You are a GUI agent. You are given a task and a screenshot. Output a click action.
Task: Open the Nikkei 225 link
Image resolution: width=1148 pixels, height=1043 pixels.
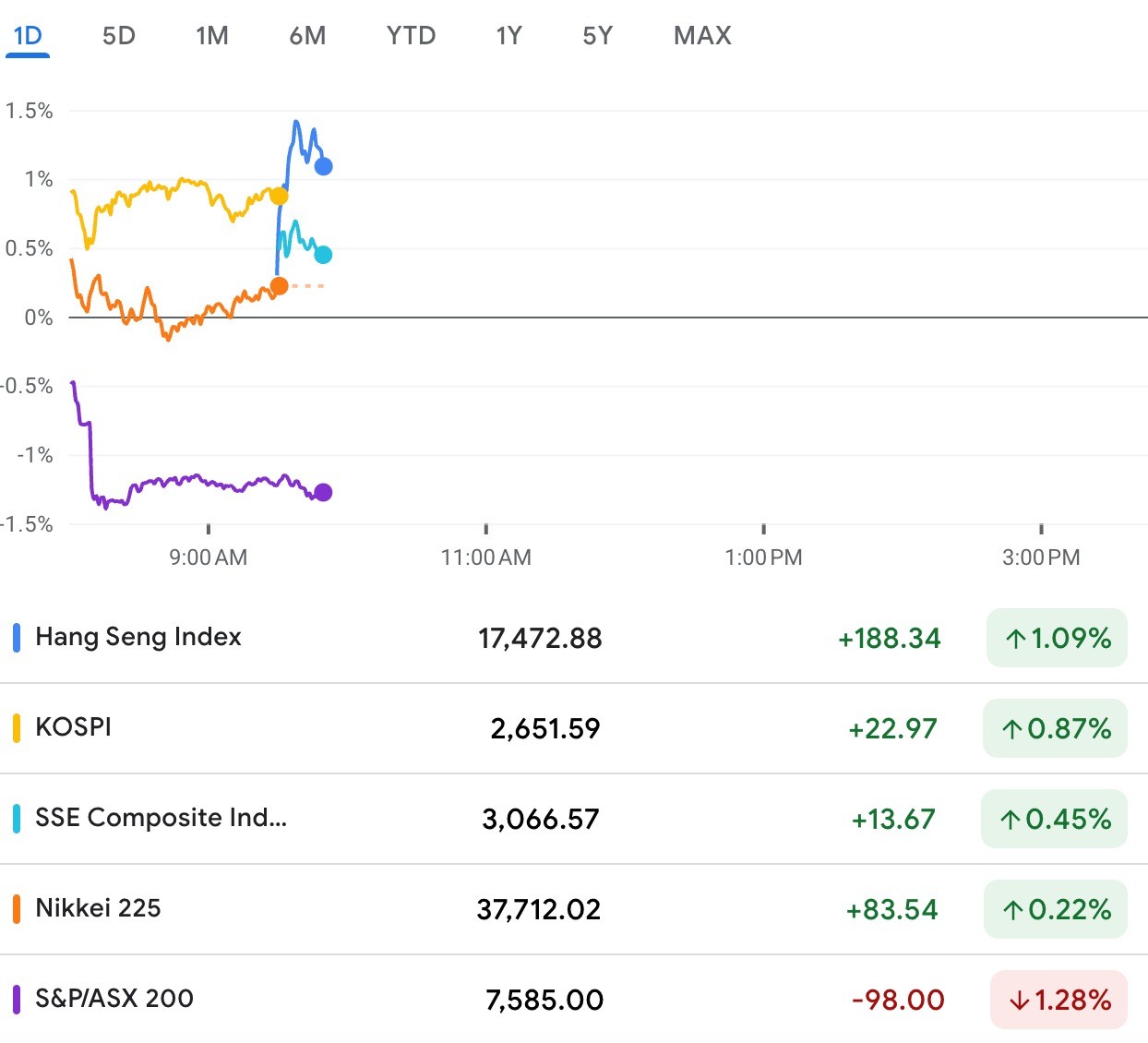pyautogui.click(x=98, y=908)
